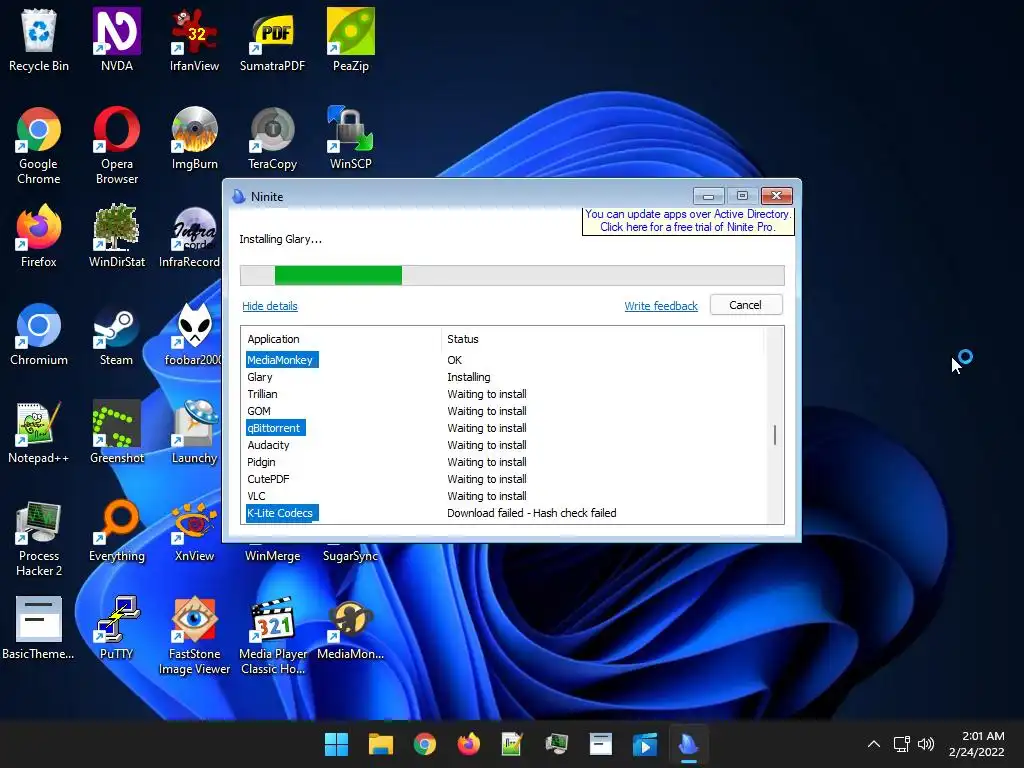Viewport: 1024px width, 768px height.
Task: Open the volume control in tray
Action: (925, 744)
